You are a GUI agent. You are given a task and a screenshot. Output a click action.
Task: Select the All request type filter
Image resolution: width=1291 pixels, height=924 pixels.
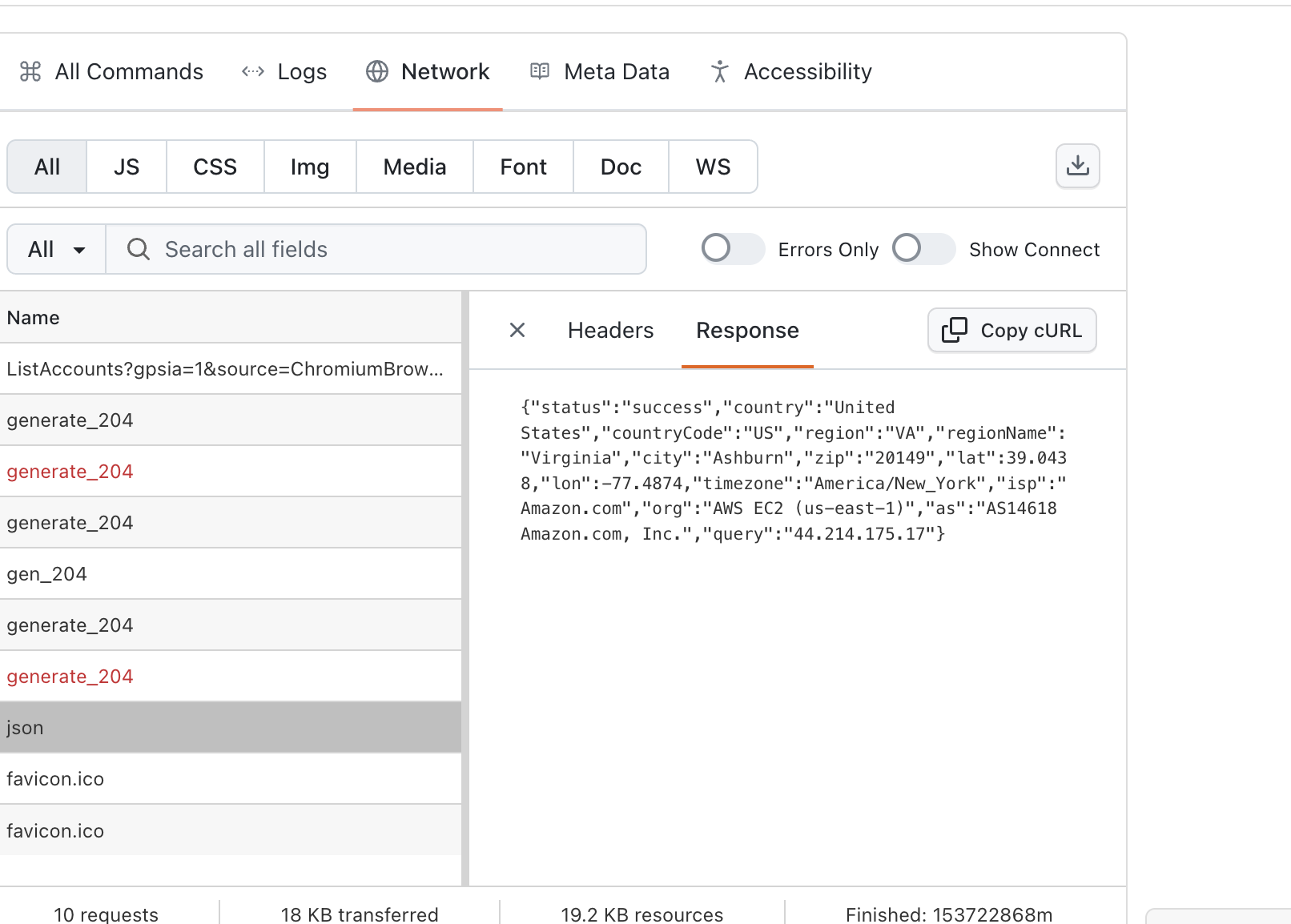[47, 167]
